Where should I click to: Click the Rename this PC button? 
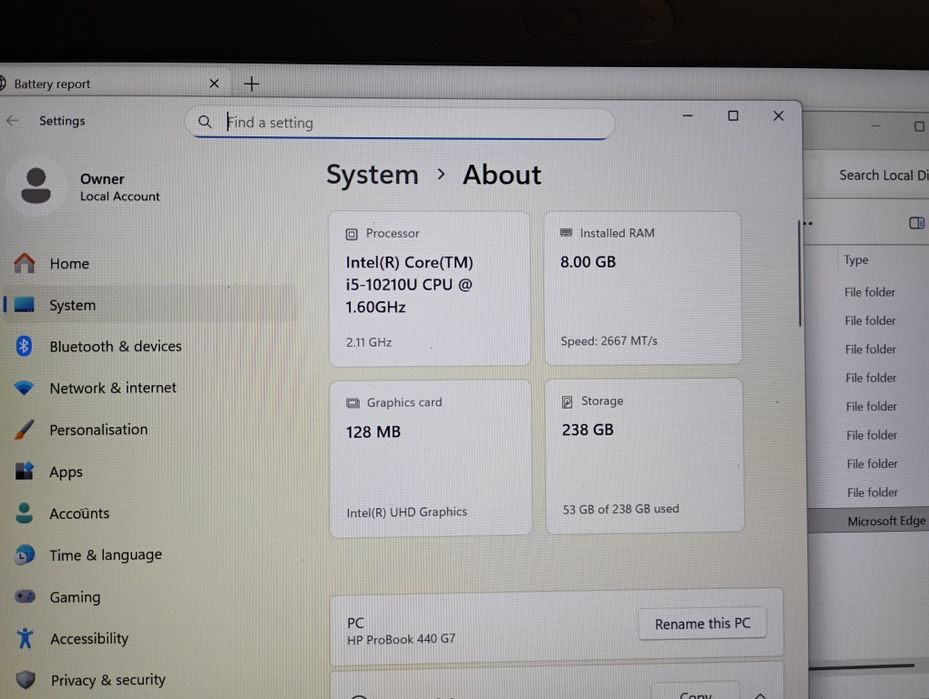702,623
